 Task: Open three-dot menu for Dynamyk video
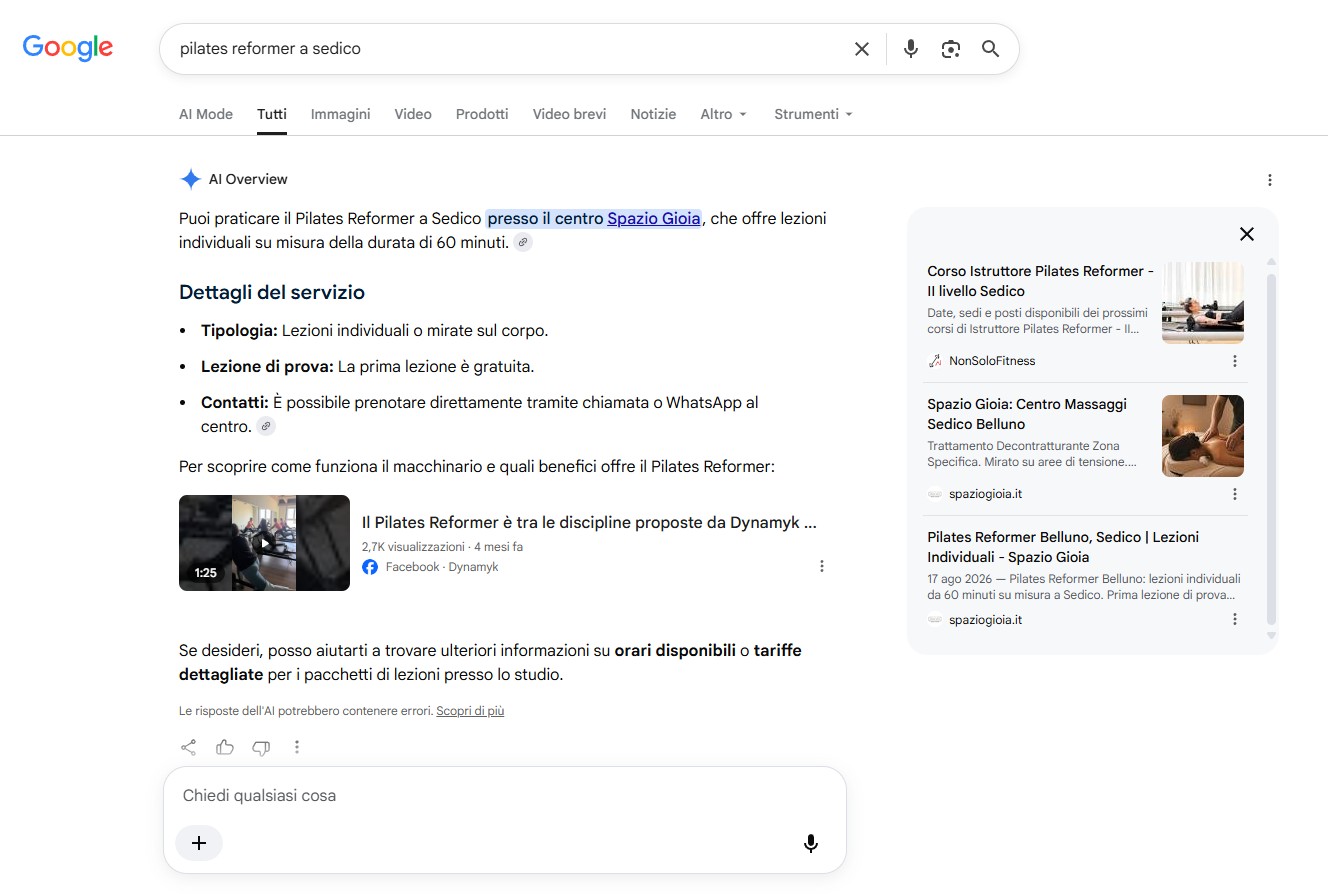coord(822,566)
